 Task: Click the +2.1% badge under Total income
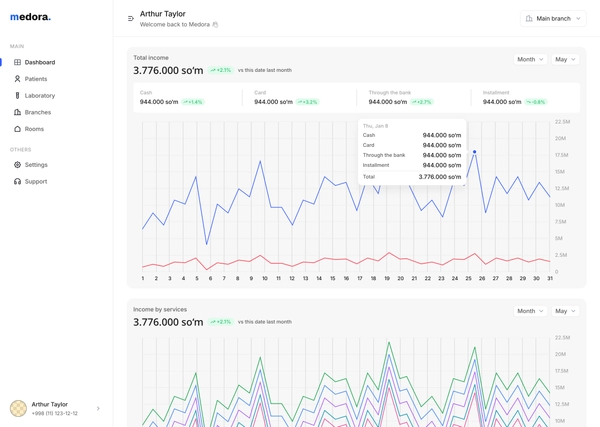pyautogui.click(x=221, y=70)
